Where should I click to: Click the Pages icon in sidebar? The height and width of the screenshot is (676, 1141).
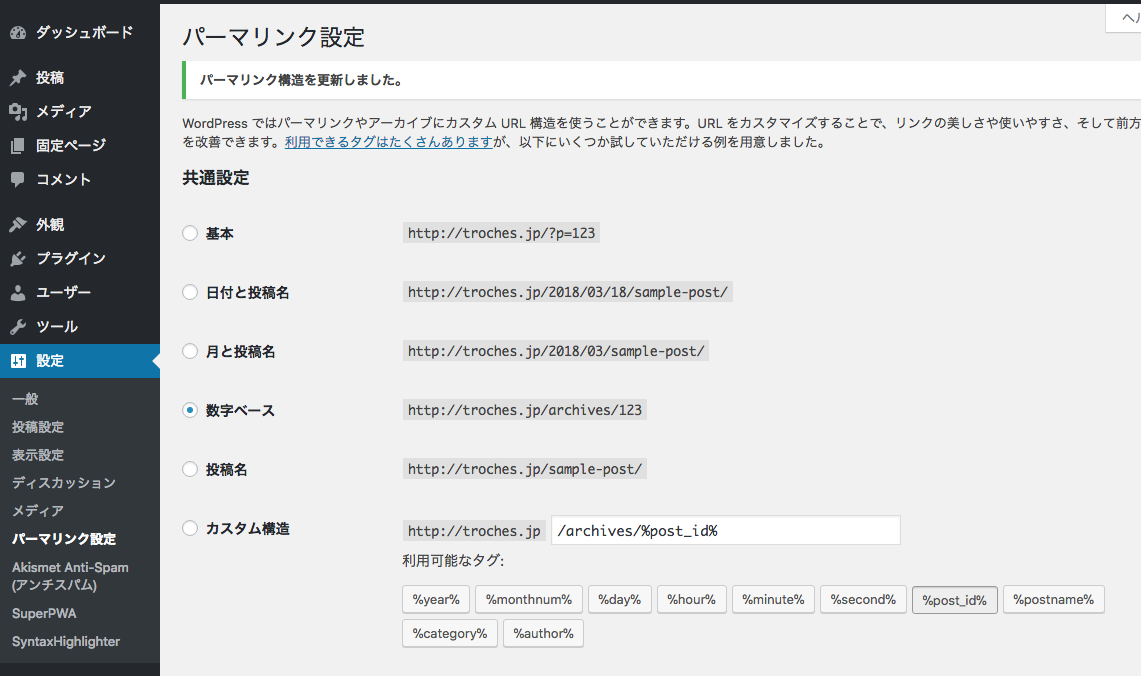click(18, 146)
